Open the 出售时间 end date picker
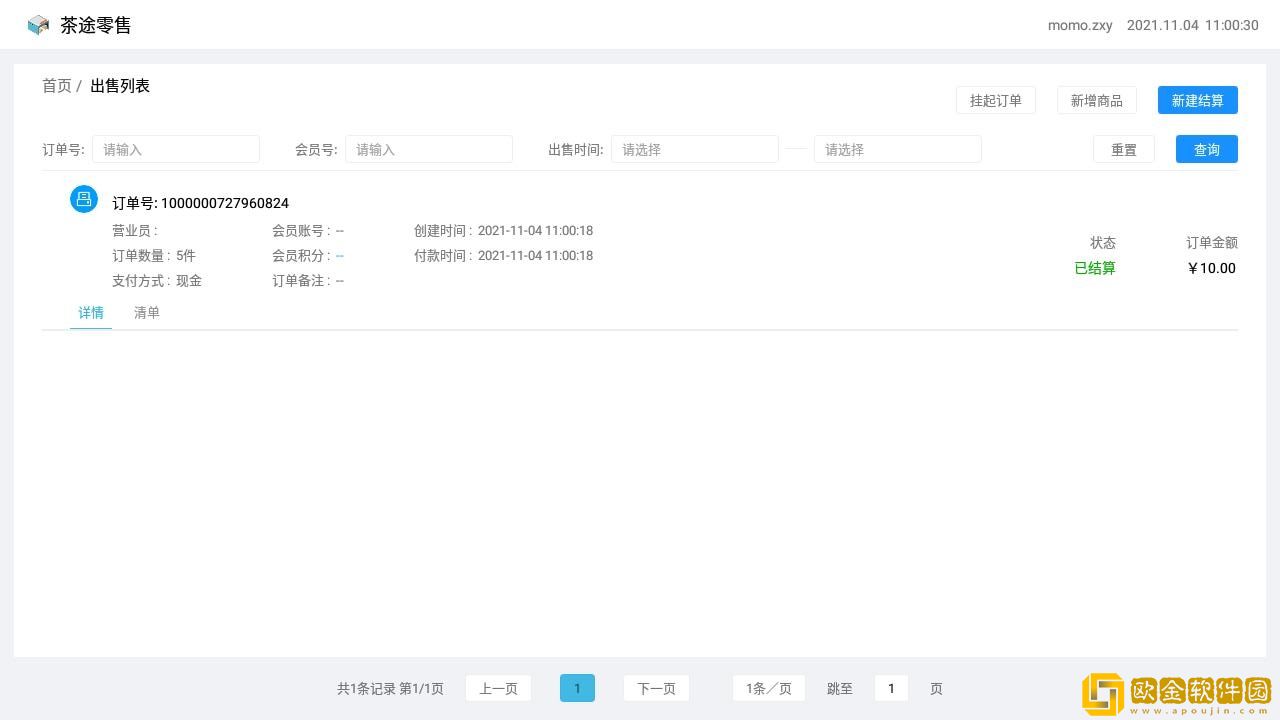The height and width of the screenshot is (720, 1280). point(897,149)
